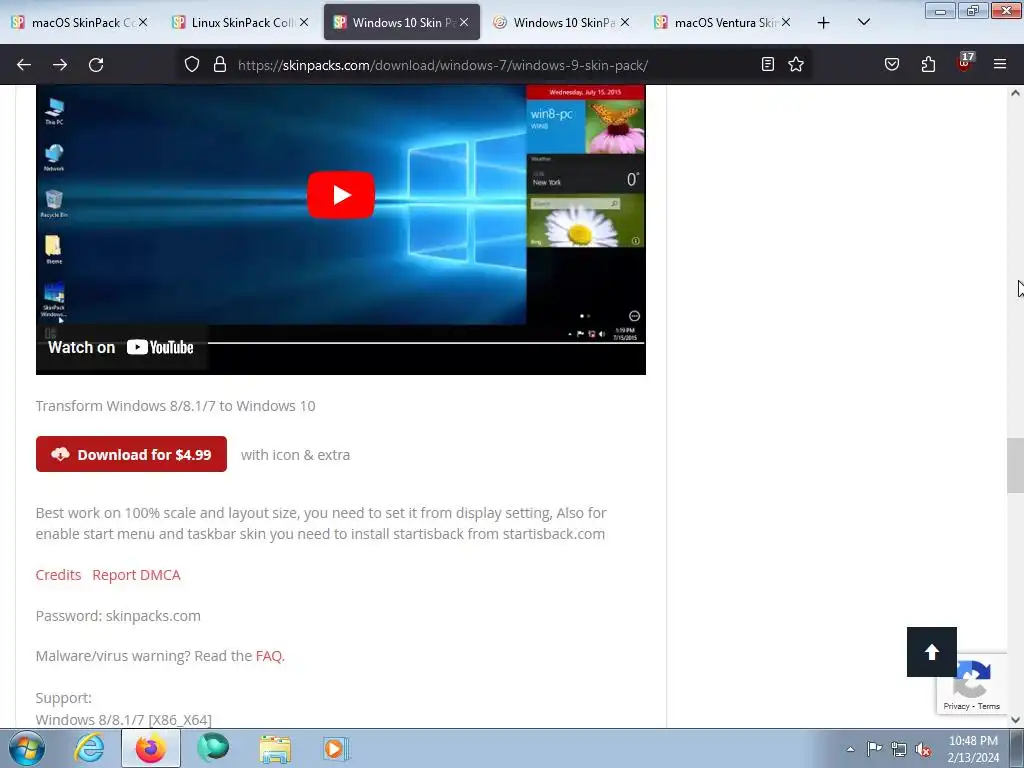Switch to macOS SkinPack tab
The image size is (1024, 768).
(80, 23)
